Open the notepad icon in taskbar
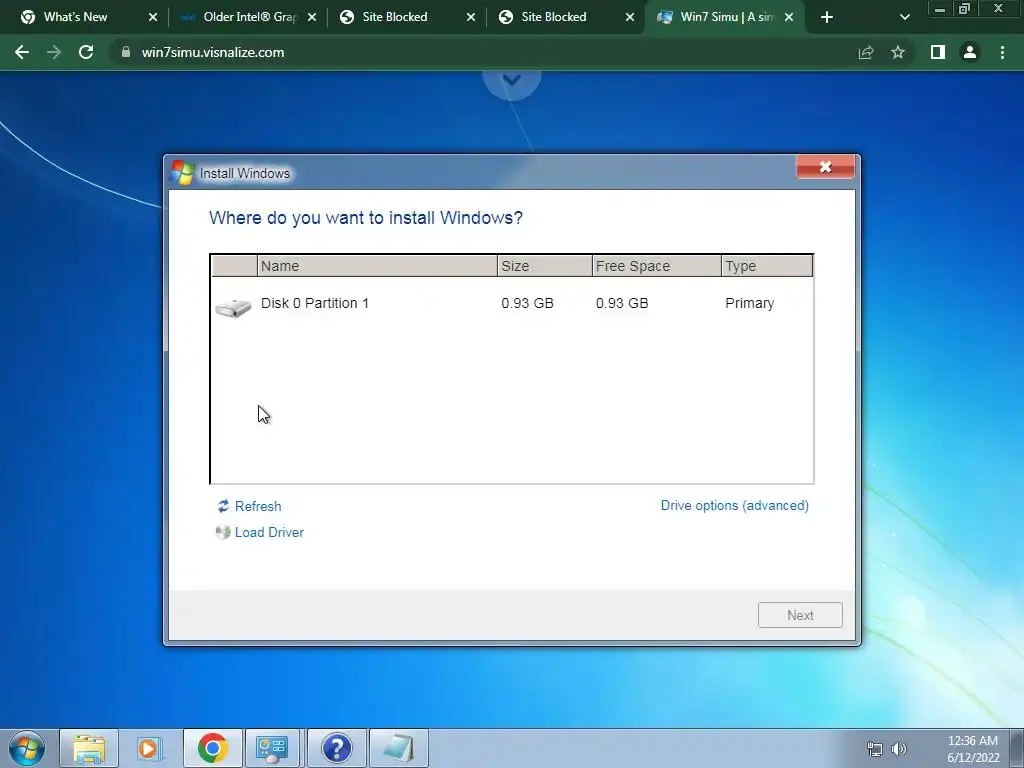The image size is (1024, 768). [398, 748]
